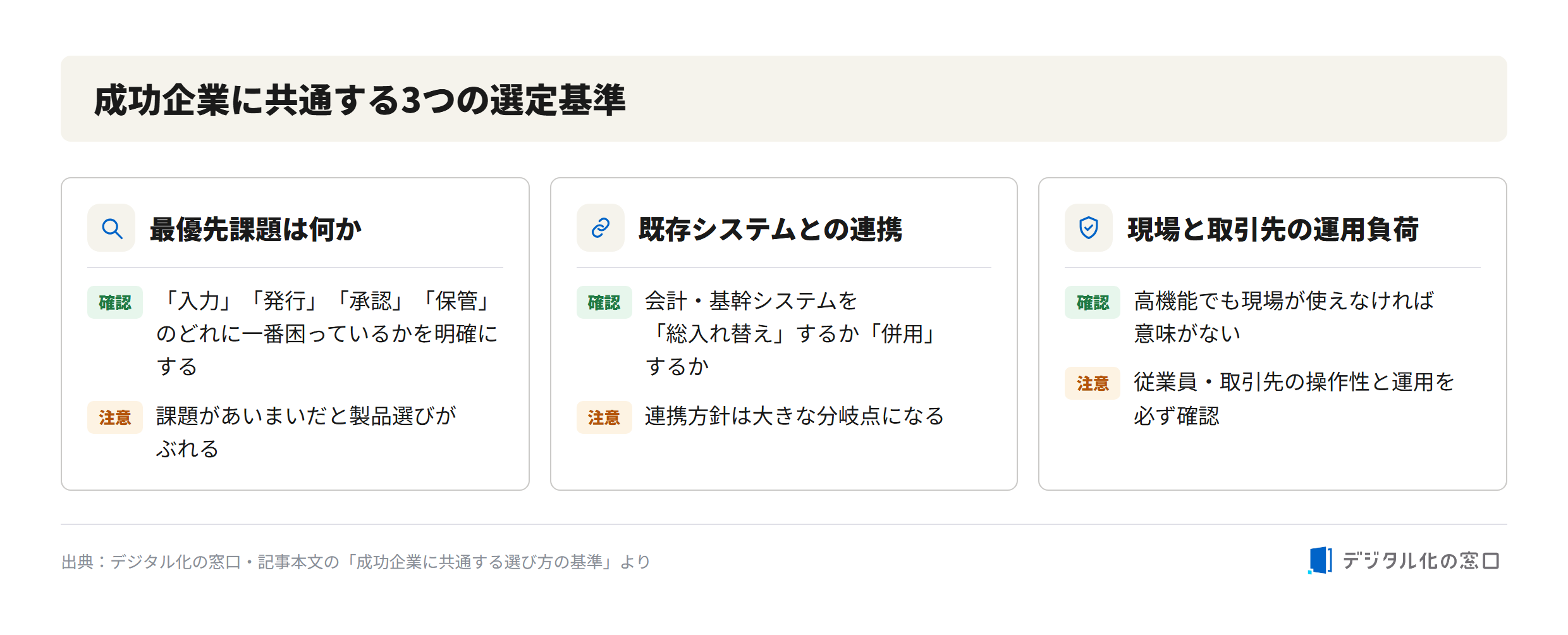
Task: Click the main title 成功企業に共通する3つの選定基準
Action: (360, 100)
